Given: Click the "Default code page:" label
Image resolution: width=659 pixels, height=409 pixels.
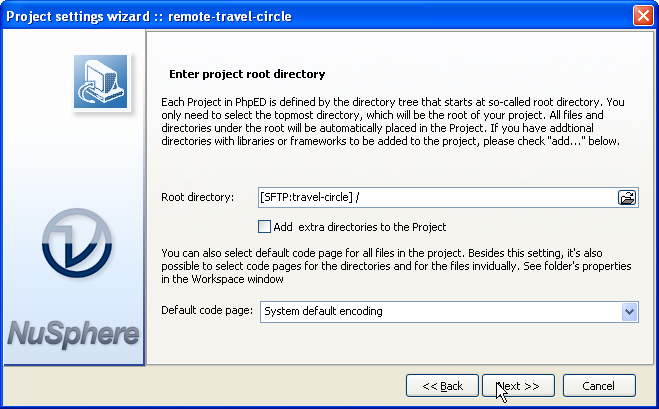Looking at the screenshot, I should coord(207,312).
